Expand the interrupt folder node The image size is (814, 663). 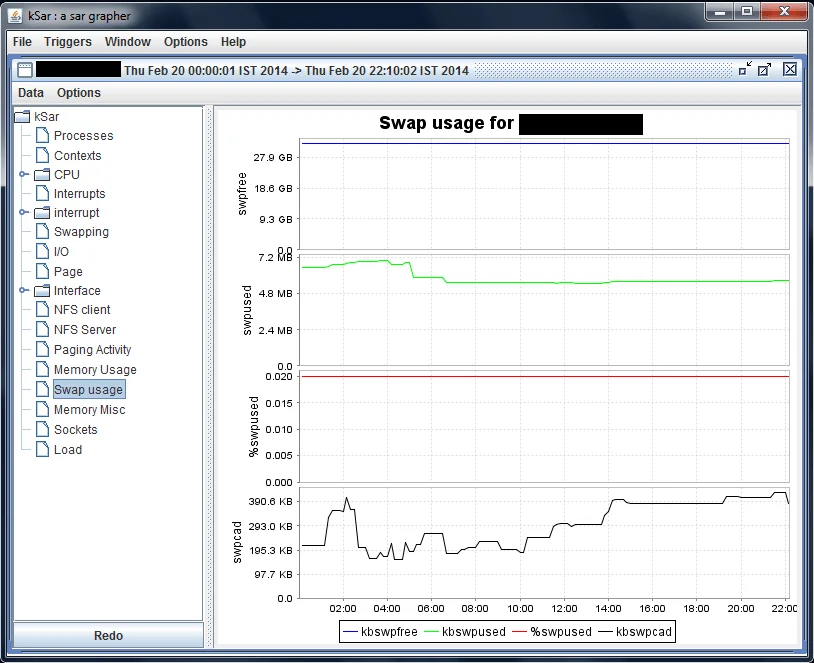tap(23, 213)
